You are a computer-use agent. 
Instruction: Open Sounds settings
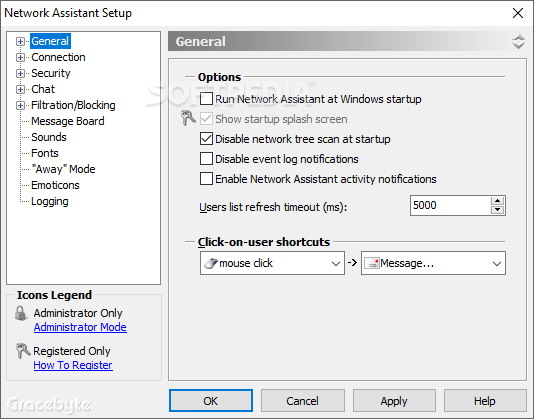(x=49, y=137)
